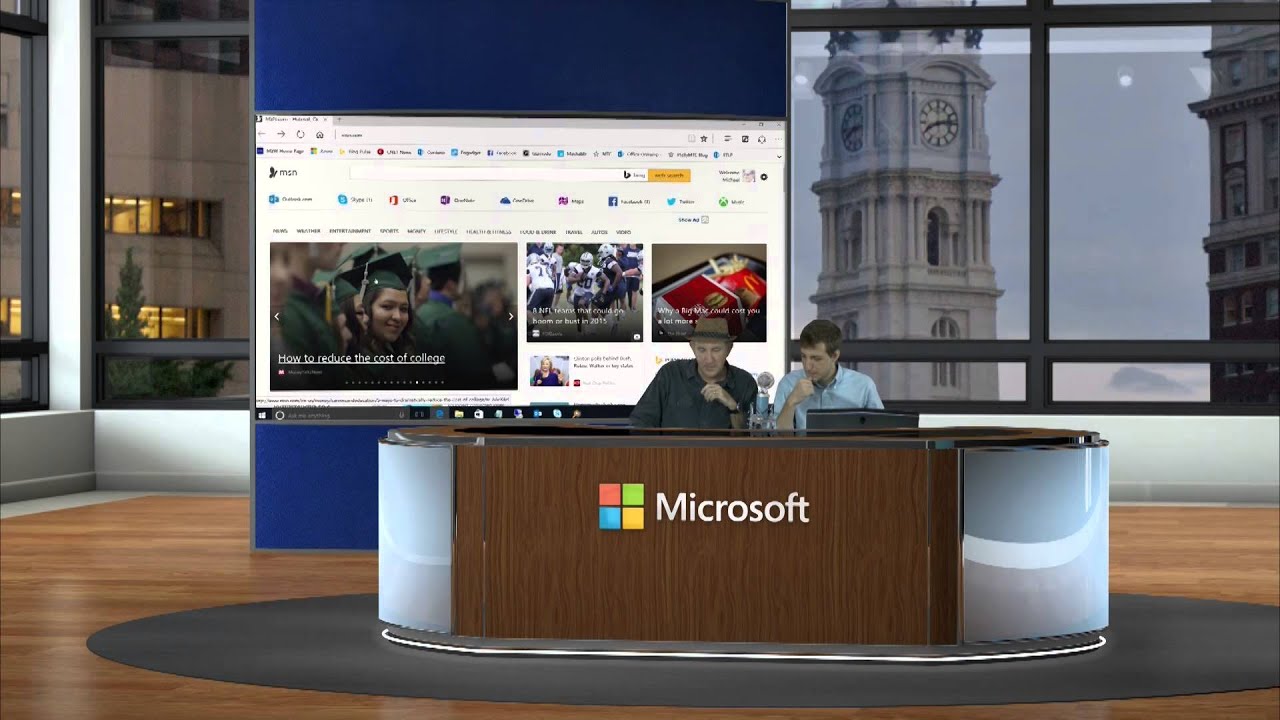
Task: Open MSN Home Page favorite
Action: (x=281, y=152)
